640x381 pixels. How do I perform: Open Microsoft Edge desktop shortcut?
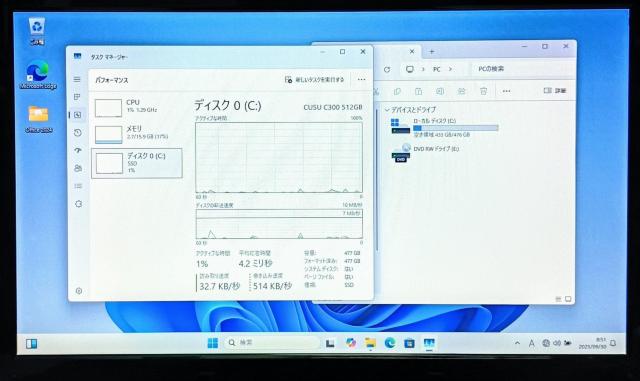tap(38, 75)
